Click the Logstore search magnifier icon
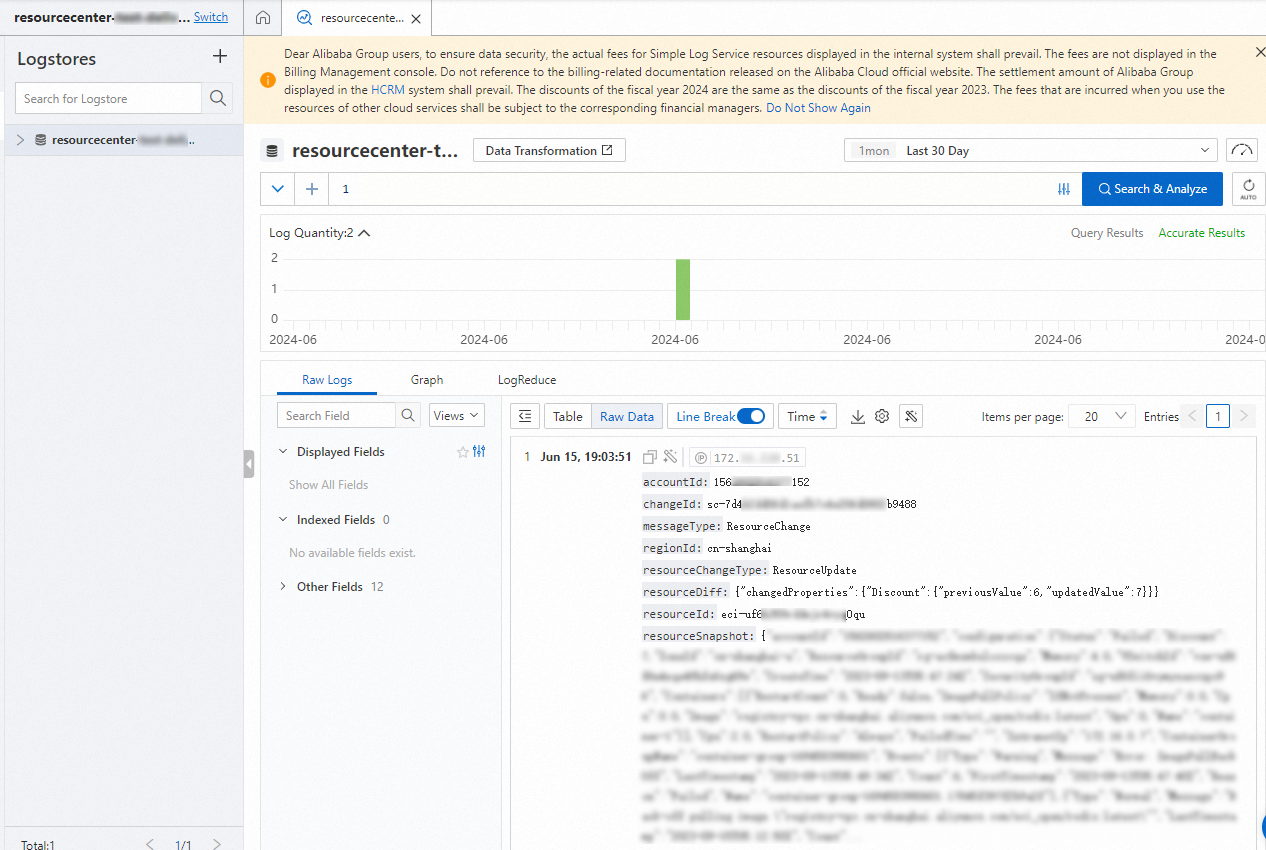Viewport: 1266px width, 850px height. [x=217, y=98]
